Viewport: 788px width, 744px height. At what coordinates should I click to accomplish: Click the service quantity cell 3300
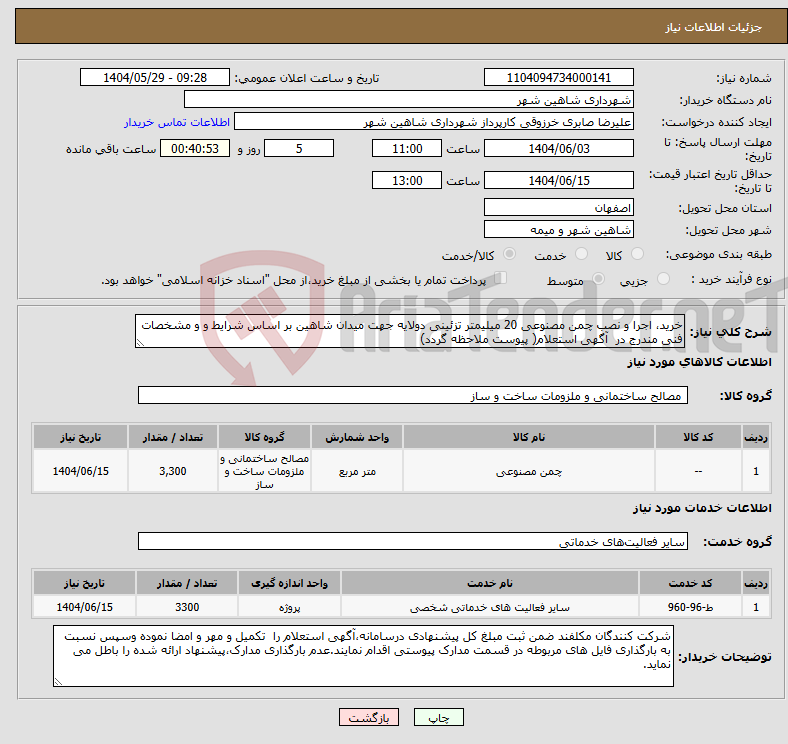coord(187,607)
